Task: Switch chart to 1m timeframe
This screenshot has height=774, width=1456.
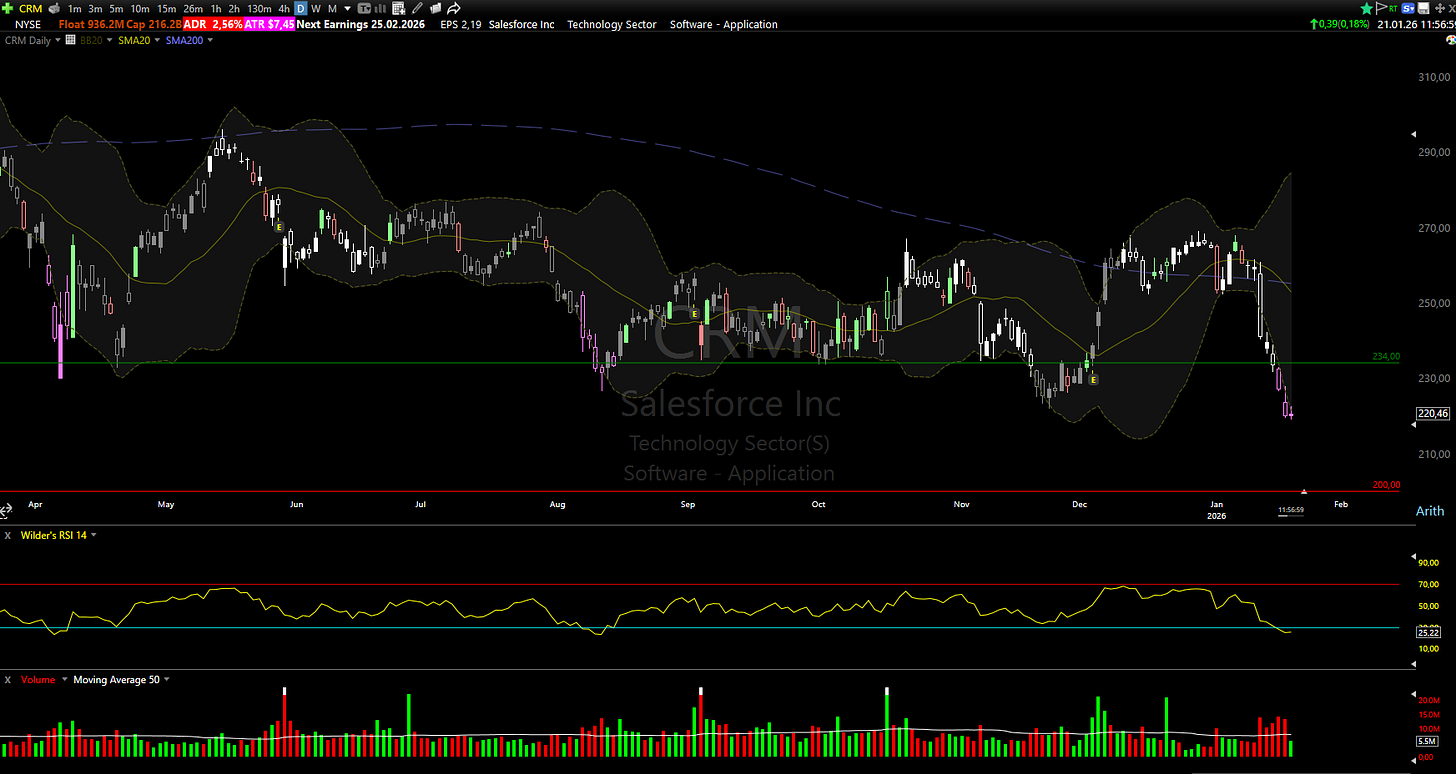Action: tap(74, 8)
